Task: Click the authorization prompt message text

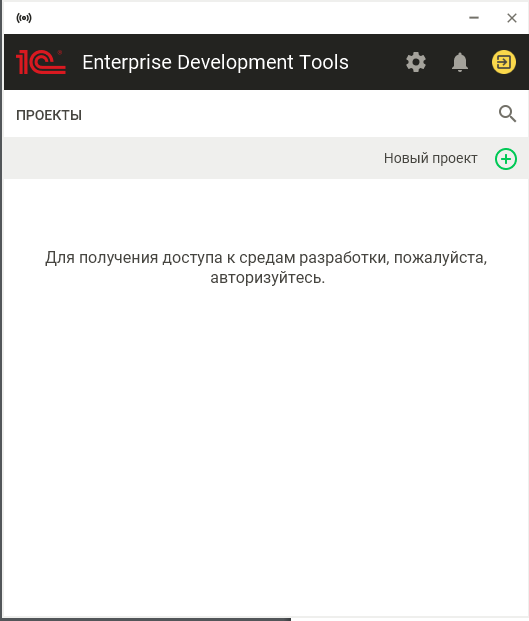Action: [266, 267]
